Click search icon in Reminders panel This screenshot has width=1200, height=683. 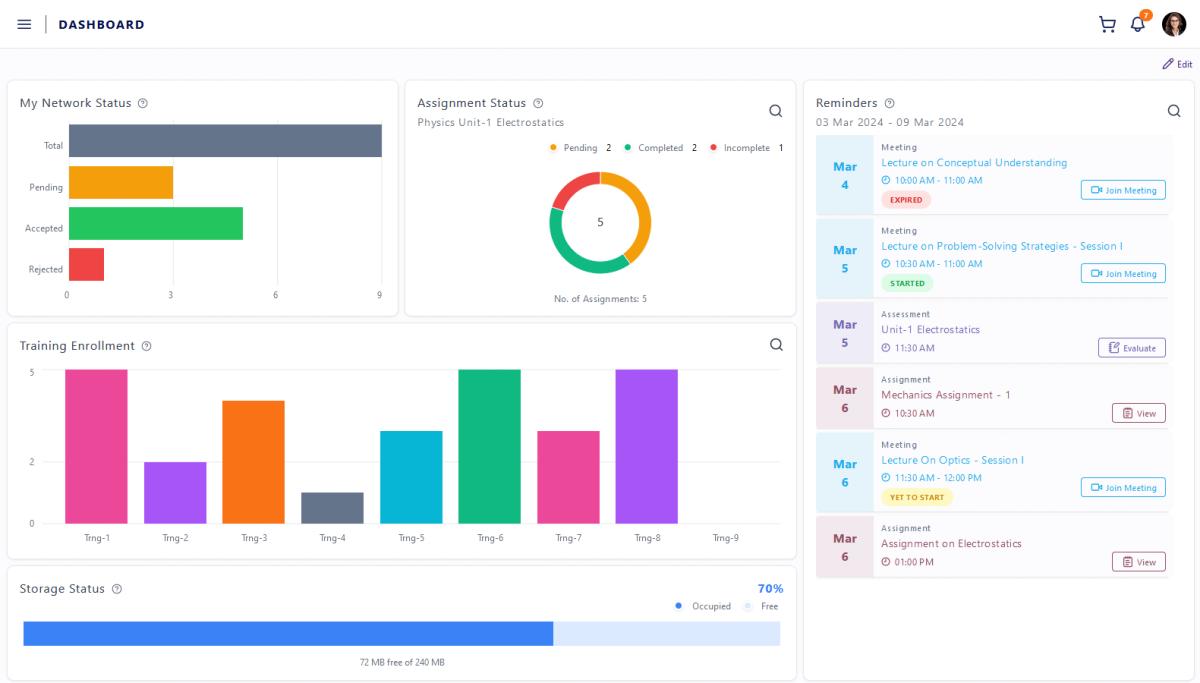[x=1174, y=111]
